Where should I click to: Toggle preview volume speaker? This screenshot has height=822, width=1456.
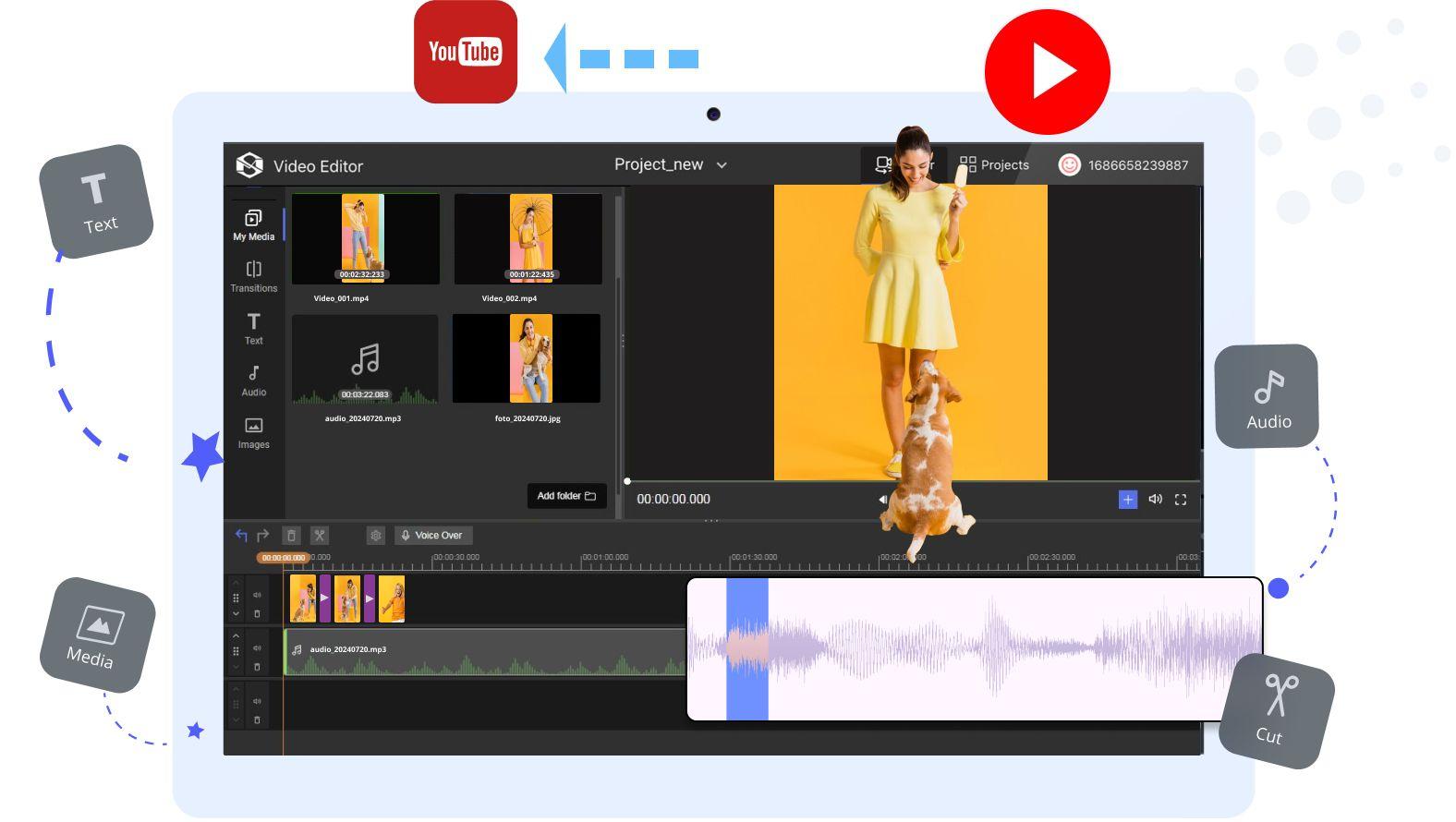click(x=1155, y=500)
